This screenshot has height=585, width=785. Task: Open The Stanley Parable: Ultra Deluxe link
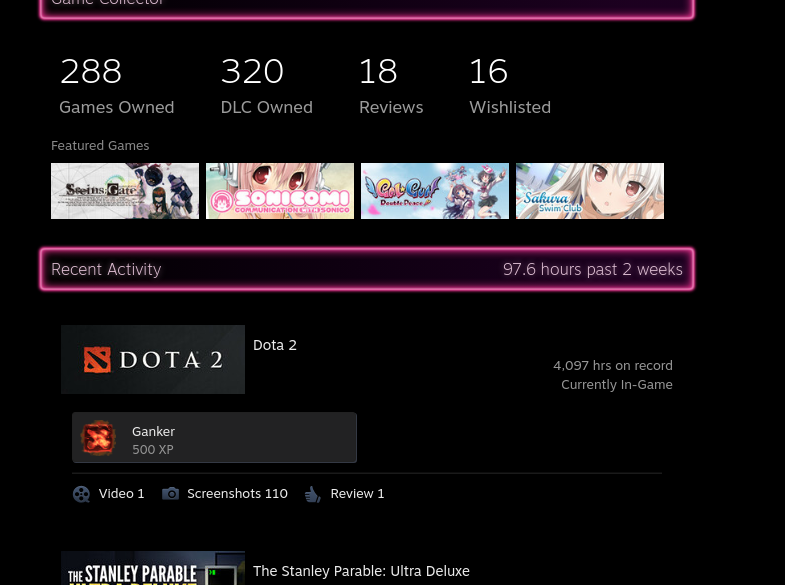click(361, 571)
